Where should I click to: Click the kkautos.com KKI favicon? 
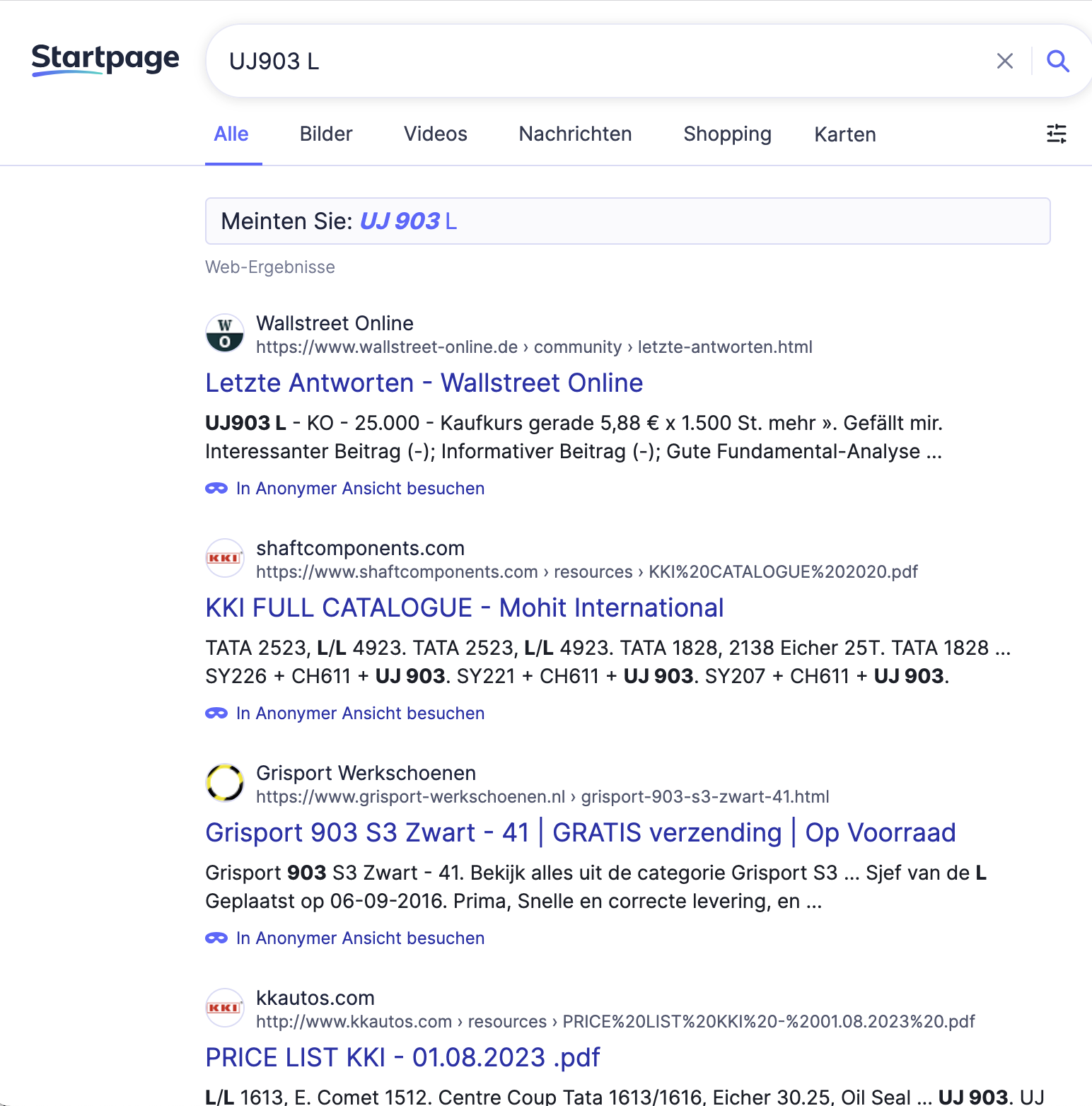[x=225, y=1008]
